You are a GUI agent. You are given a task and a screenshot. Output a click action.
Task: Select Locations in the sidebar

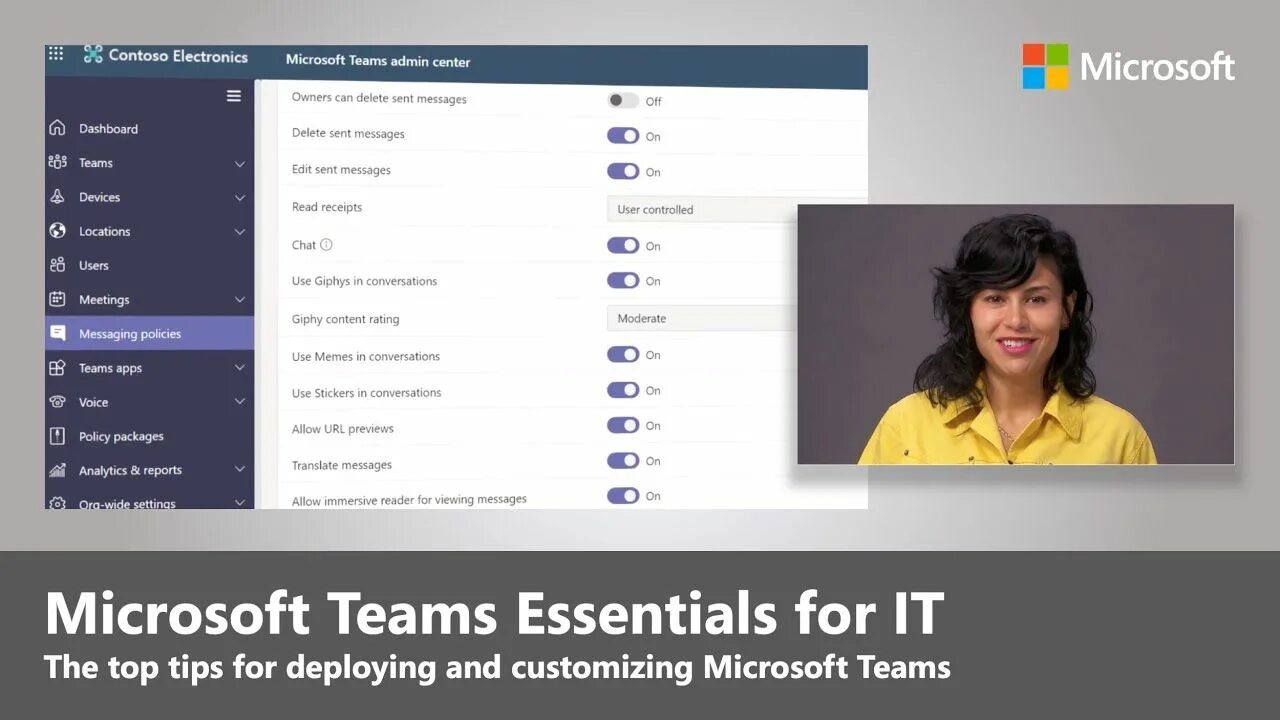(149, 231)
